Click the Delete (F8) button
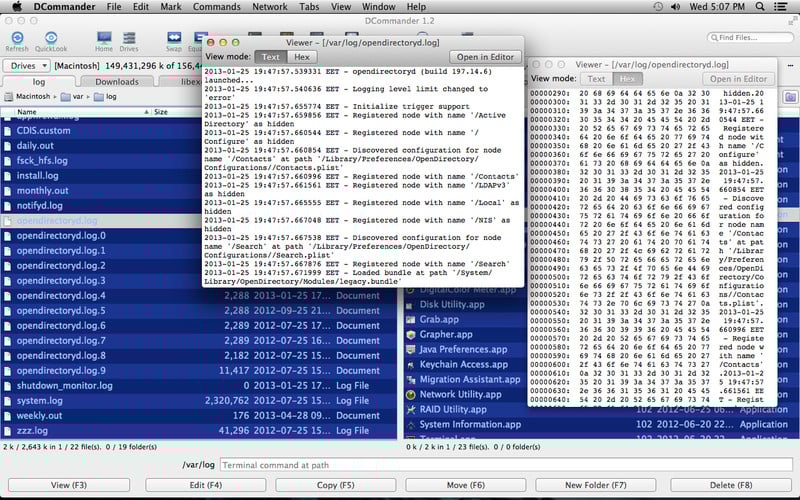Image resolution: width=800 pixels, height=500 pixels. 731,485
